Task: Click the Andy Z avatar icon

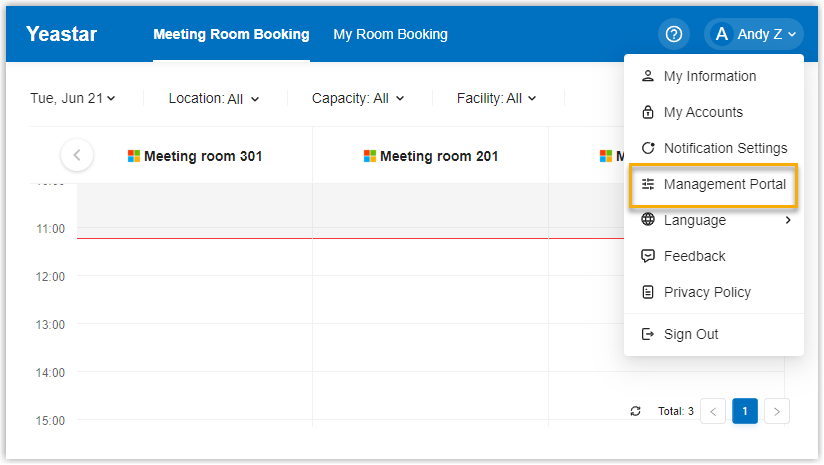Action: 721,34
